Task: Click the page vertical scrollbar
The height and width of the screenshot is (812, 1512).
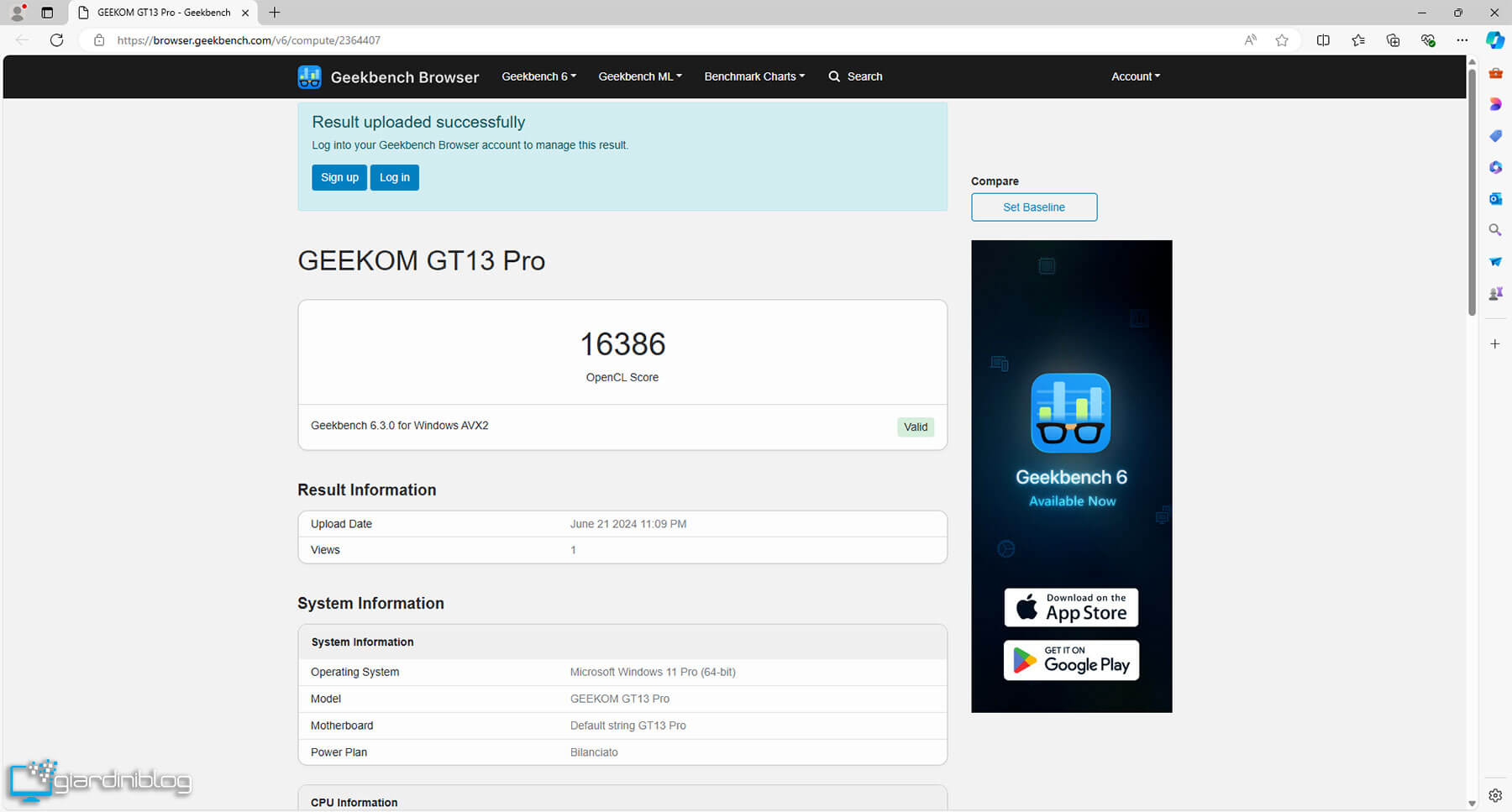Action: pos(1472,193)
